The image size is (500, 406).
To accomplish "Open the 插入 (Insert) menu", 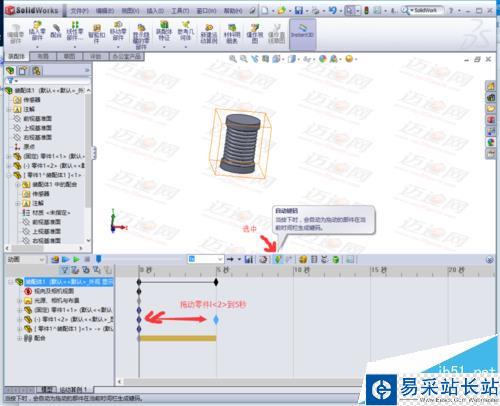I will 155,11.
